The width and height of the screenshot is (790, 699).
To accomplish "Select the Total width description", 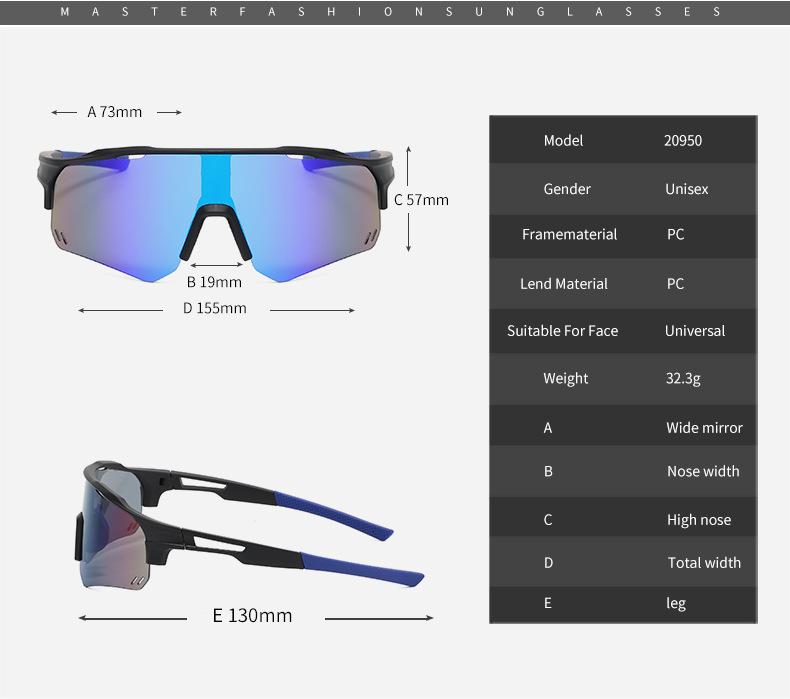I will coord(704,562).
